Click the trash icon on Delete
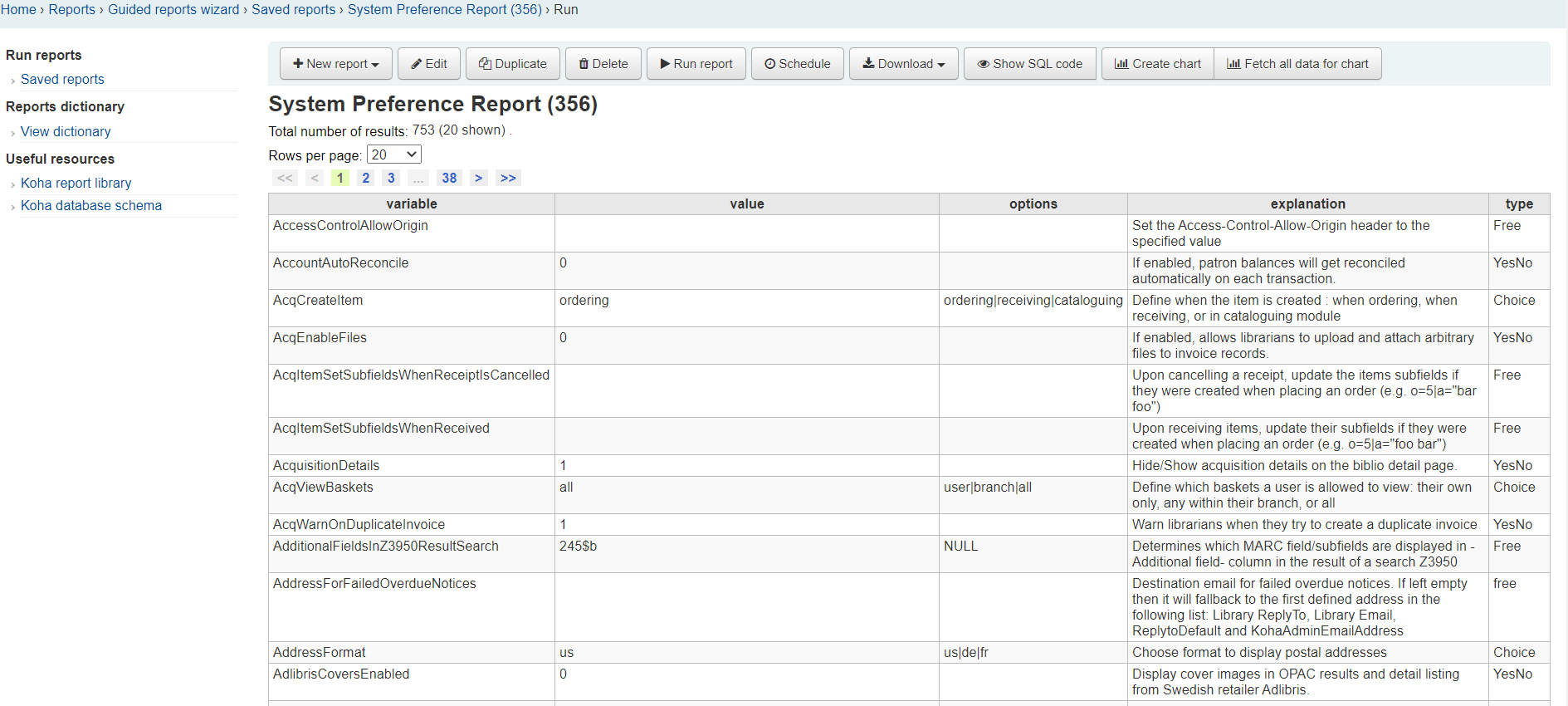Image resolution: width=1568 pixels, height=706 pixels. pyautogui.click(x=584, y=64)
